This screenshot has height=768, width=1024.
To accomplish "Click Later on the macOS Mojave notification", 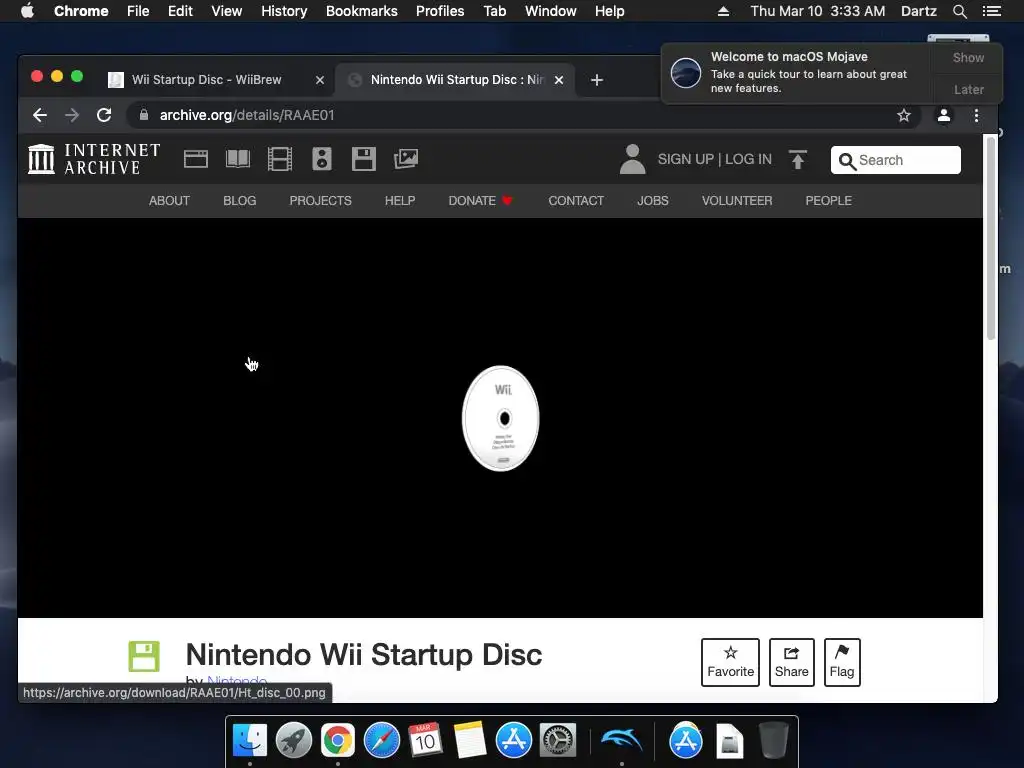I will coord(968,89).
